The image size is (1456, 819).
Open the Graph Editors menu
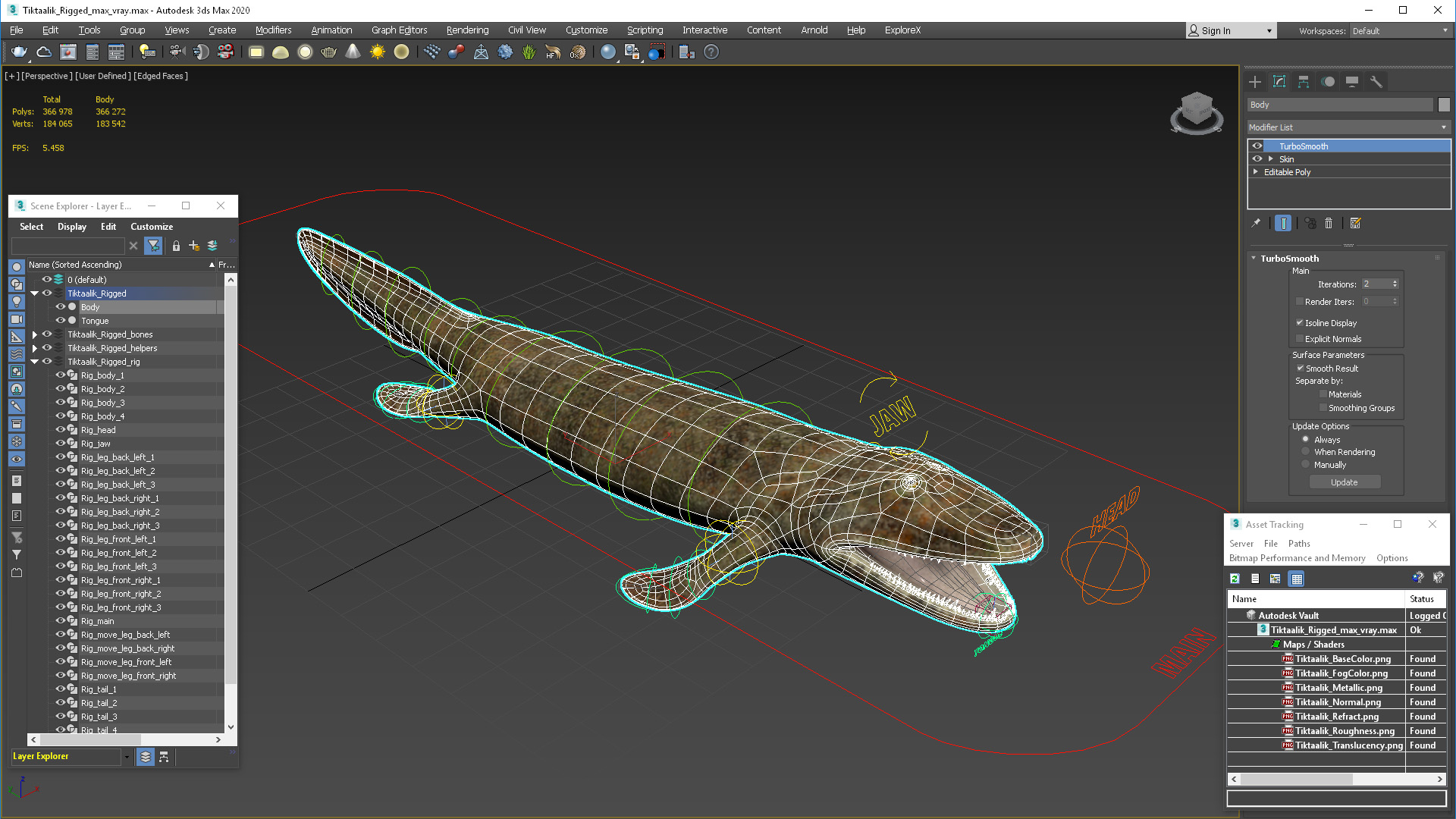tap(399, 30)
